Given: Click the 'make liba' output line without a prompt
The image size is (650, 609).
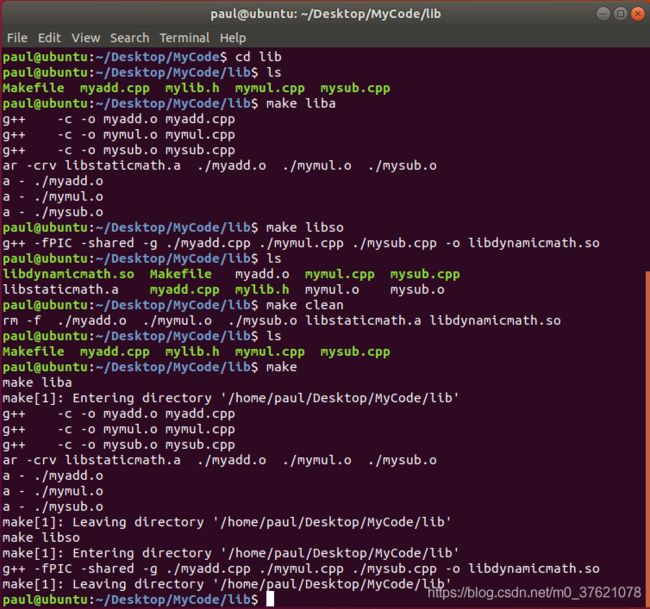Looking at the screenshot, I should pyautogui.click(x=37, y=382).
